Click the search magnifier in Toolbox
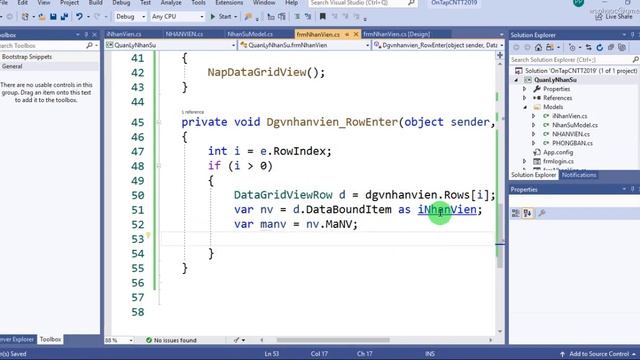Screen dimensions: 640x360 point(89,45)
